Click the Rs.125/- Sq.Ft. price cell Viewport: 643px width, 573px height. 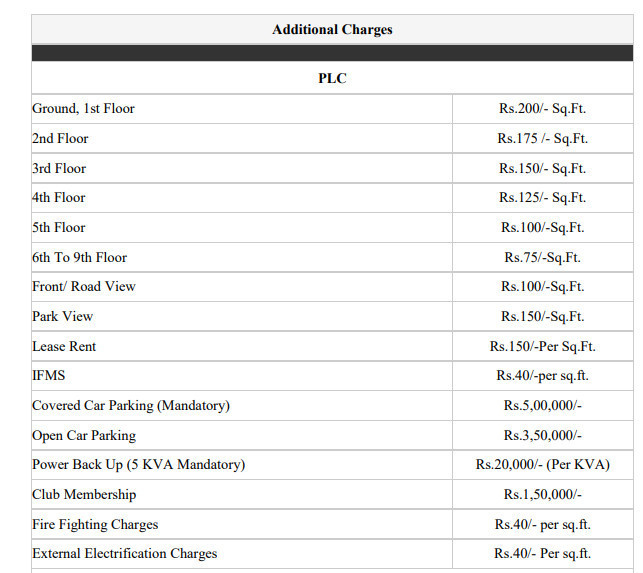(542, 197)
